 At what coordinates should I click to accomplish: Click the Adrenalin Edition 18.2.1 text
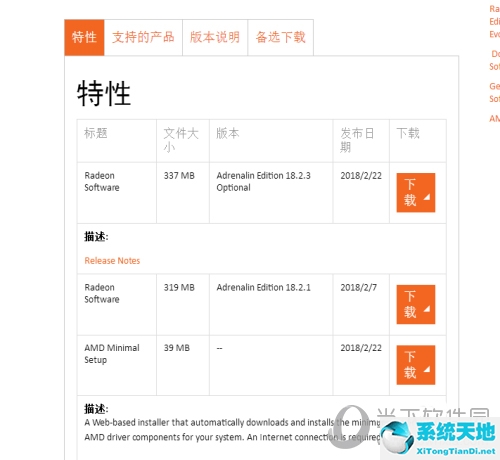coord(263,287)
